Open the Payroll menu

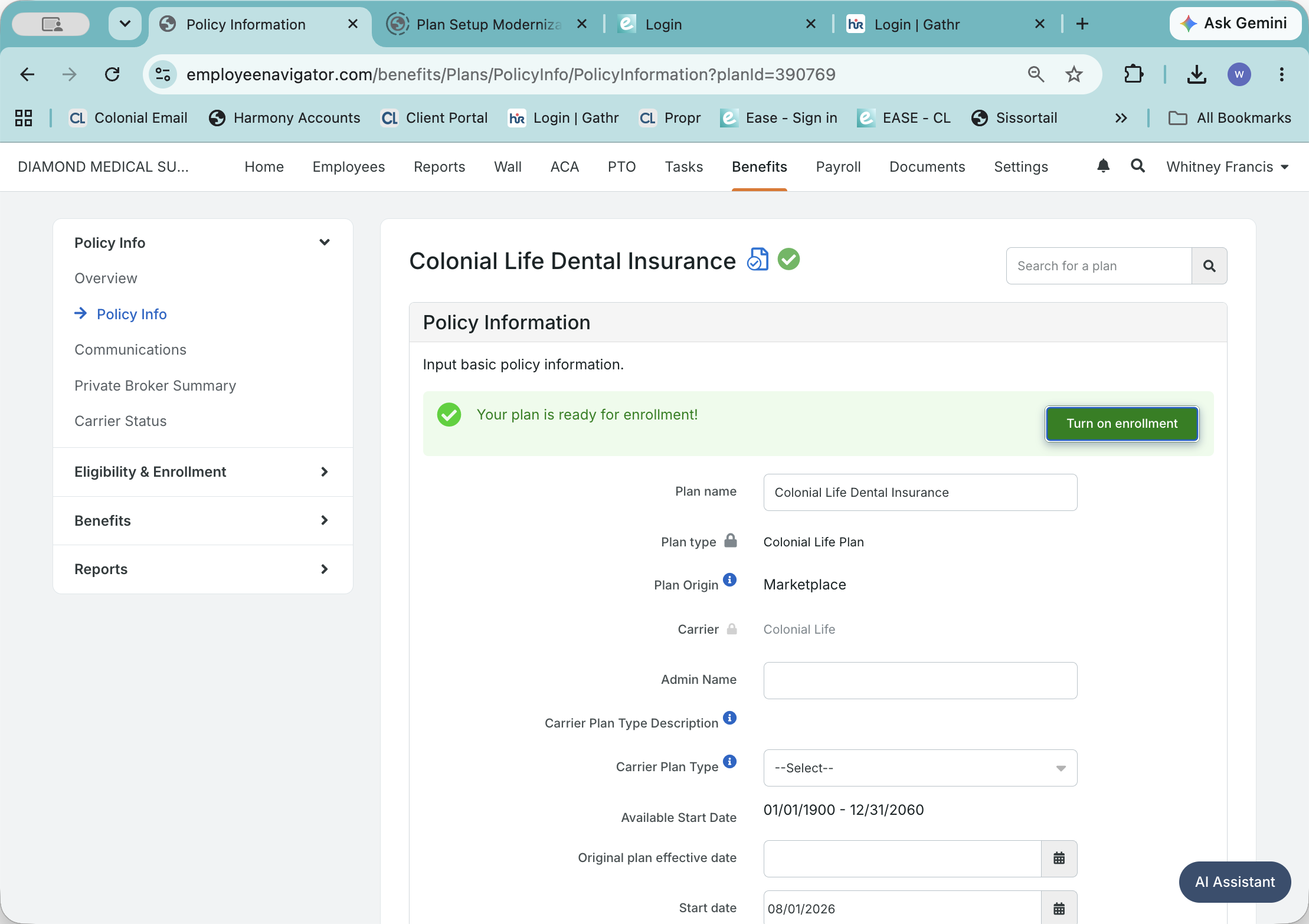click(839, 167)
